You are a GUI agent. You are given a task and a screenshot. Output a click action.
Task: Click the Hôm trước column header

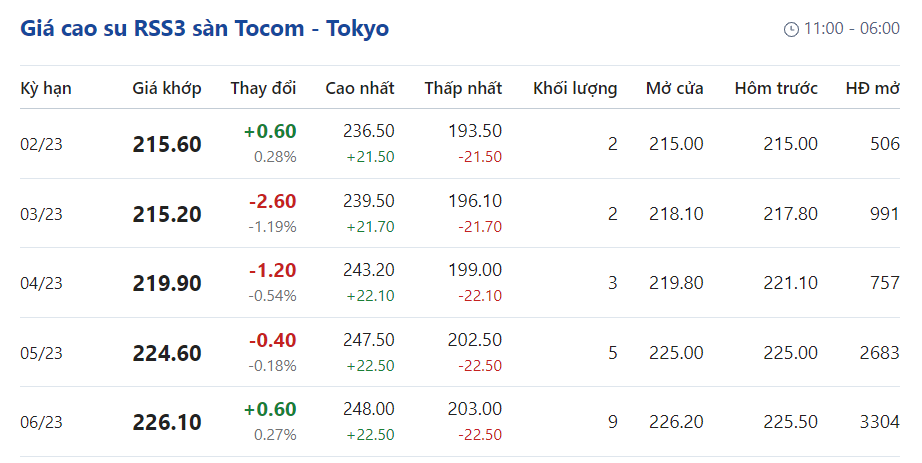pos(776,88)
